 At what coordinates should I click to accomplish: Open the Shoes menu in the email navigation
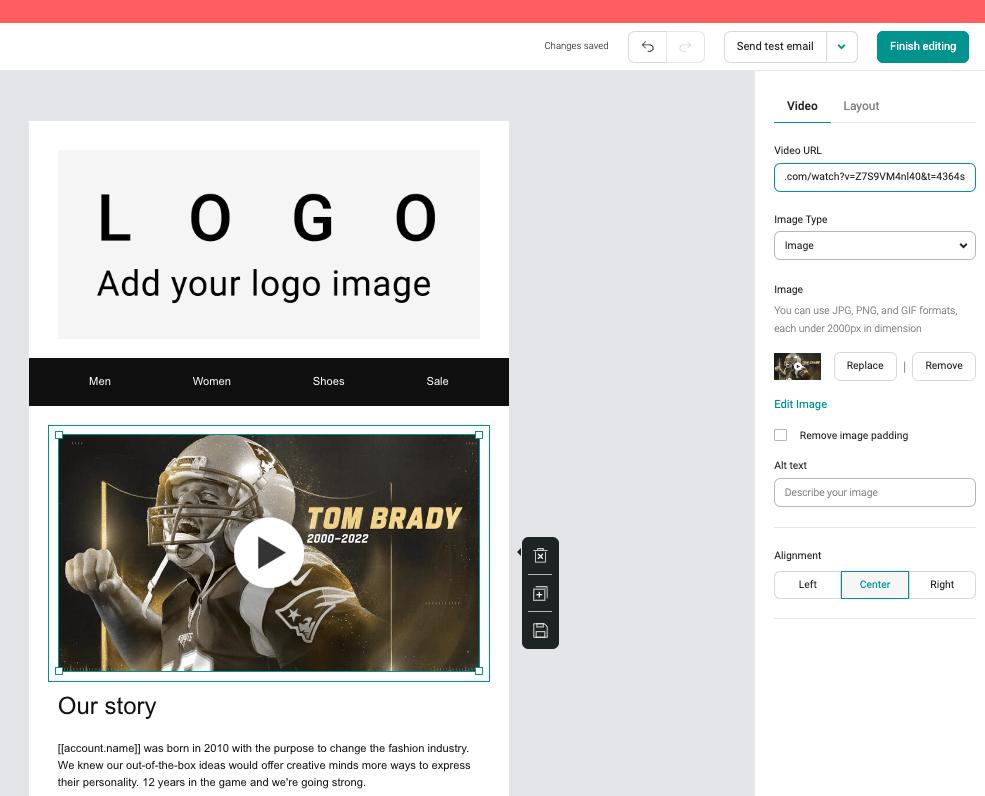point(328,381)
